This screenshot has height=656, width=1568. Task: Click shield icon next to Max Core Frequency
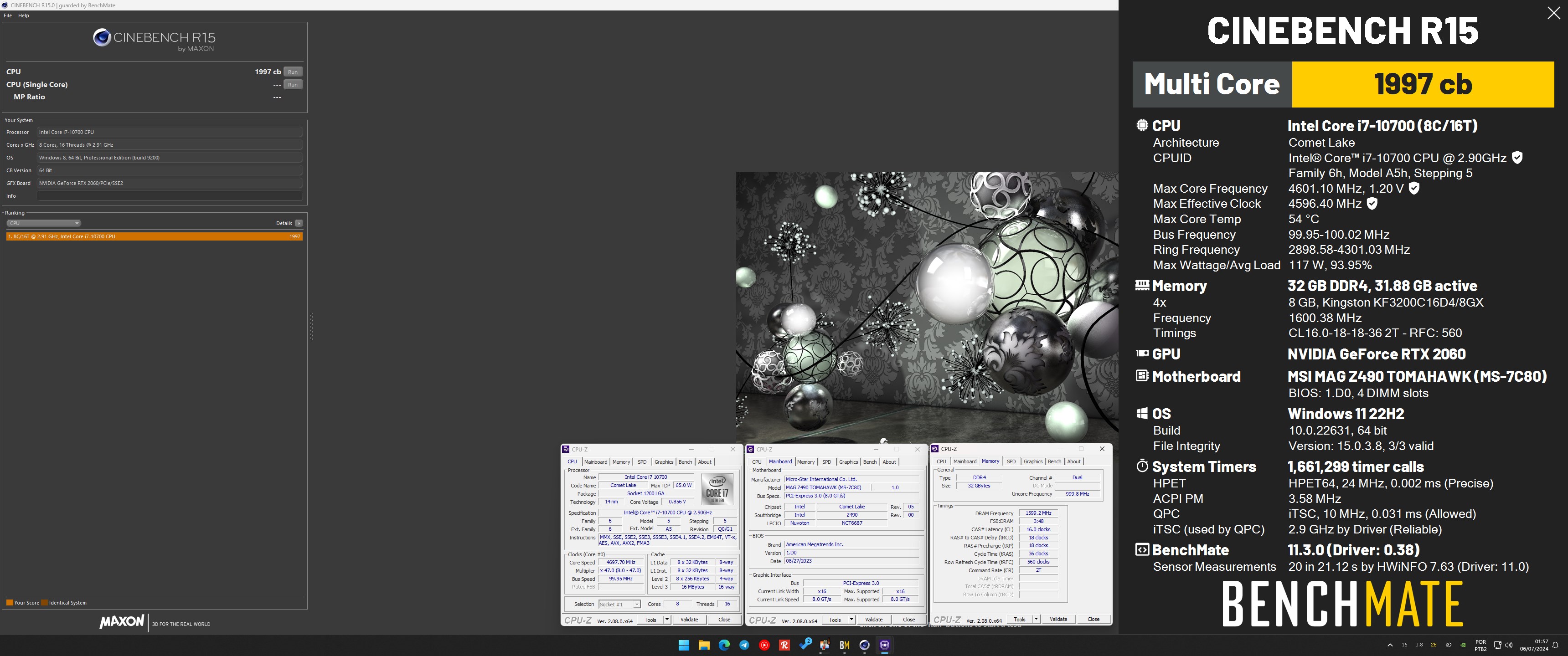pyautogui.click(x=1414, y=188)
